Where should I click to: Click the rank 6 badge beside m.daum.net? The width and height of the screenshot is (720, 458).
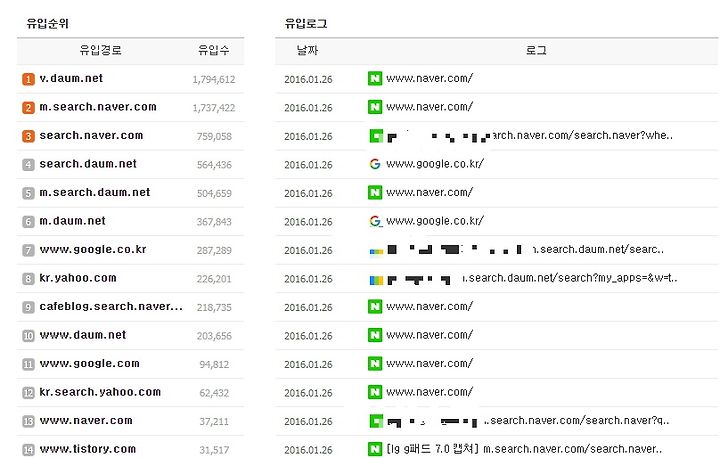point(28,221)
